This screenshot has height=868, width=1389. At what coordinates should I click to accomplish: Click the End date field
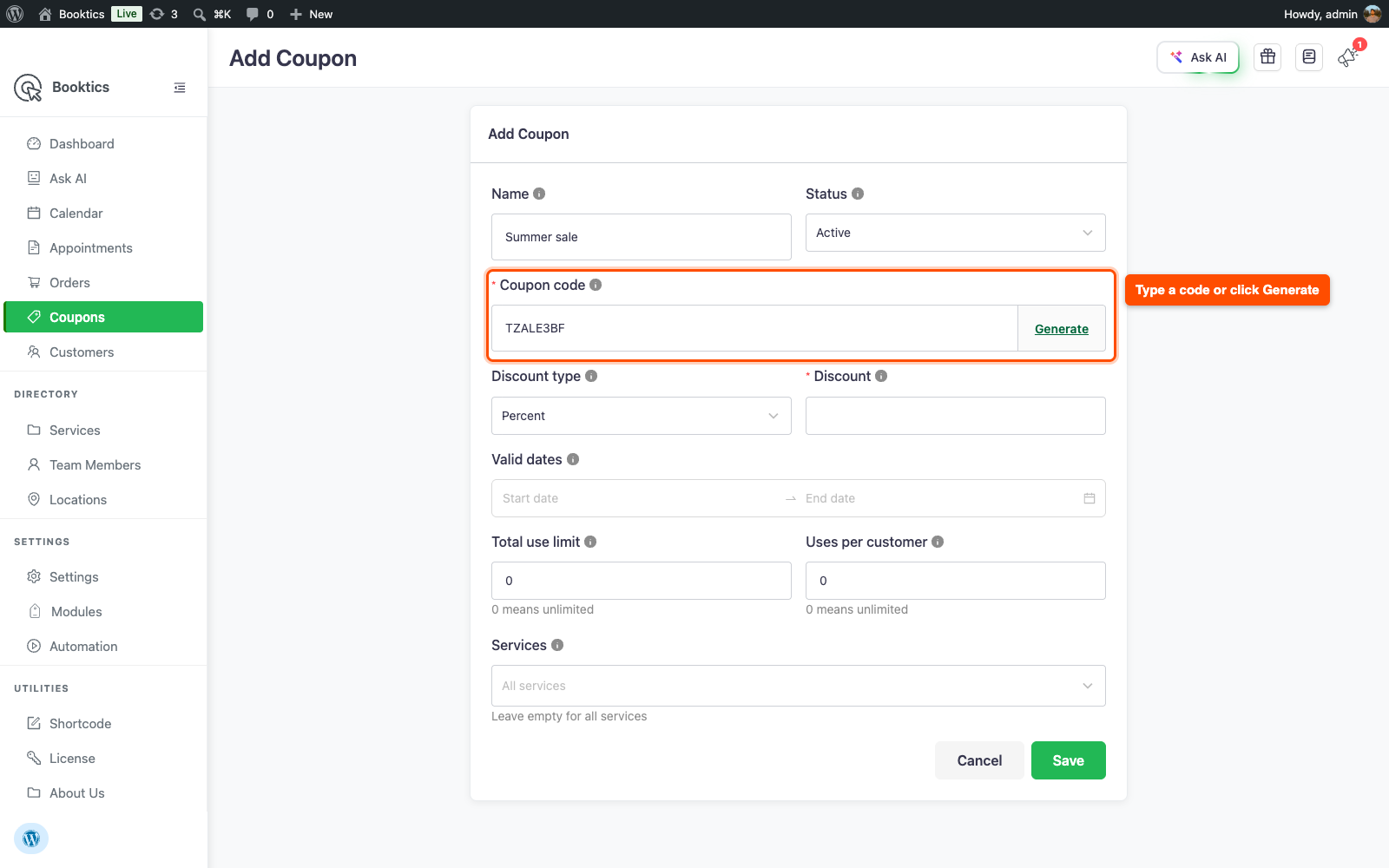(939, 498)
